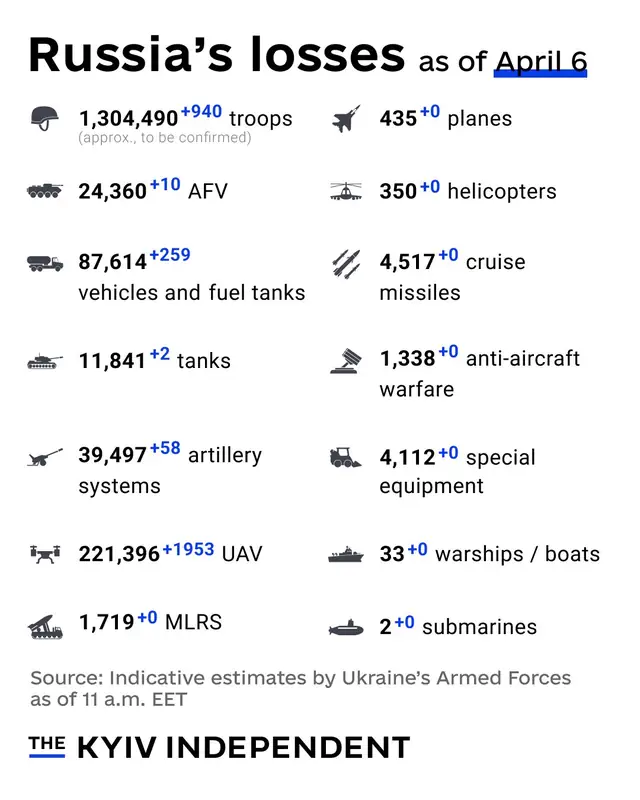Click the source note about Ukraine's Armed Forces

click(x=300, y=688)
